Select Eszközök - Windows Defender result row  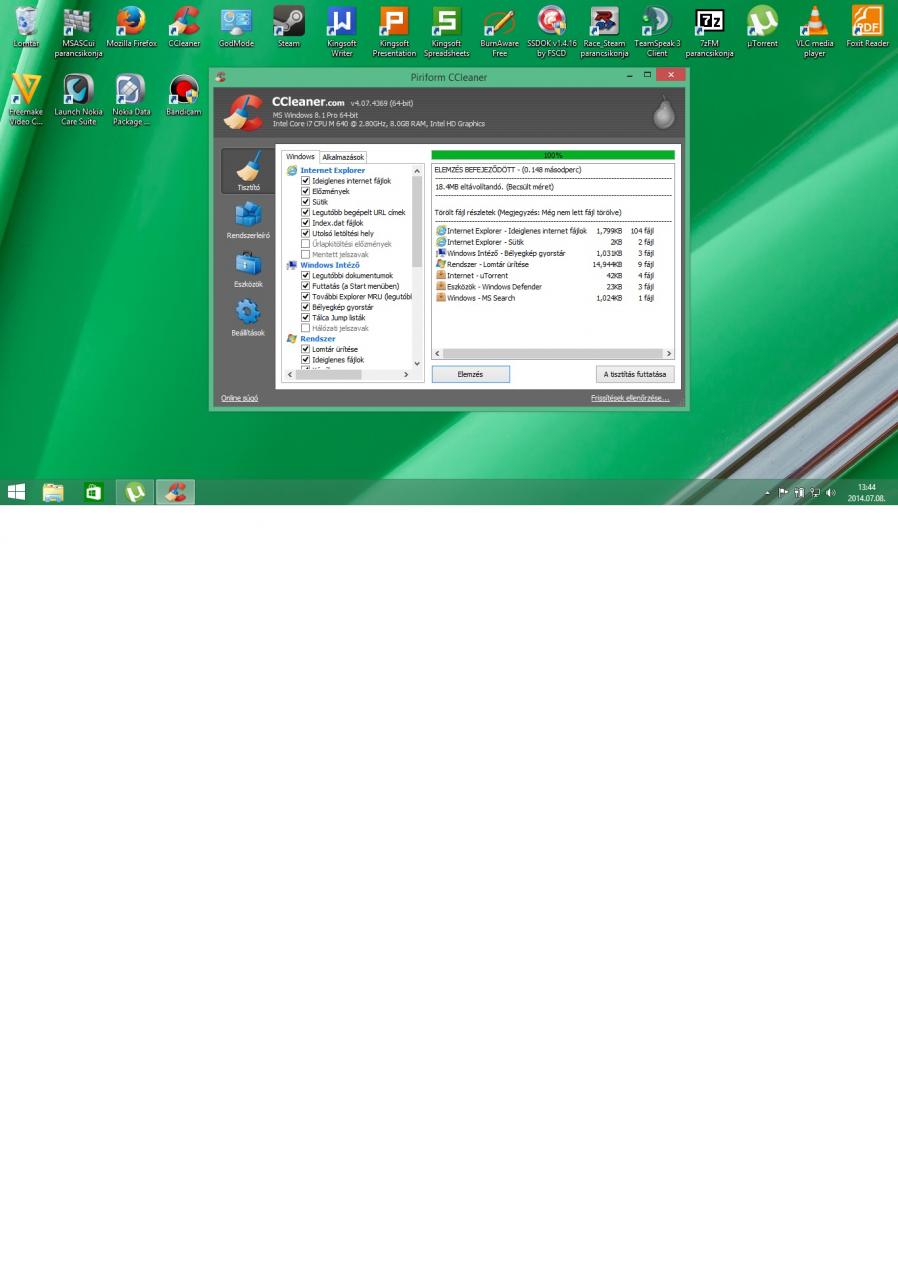click(545, 287)
